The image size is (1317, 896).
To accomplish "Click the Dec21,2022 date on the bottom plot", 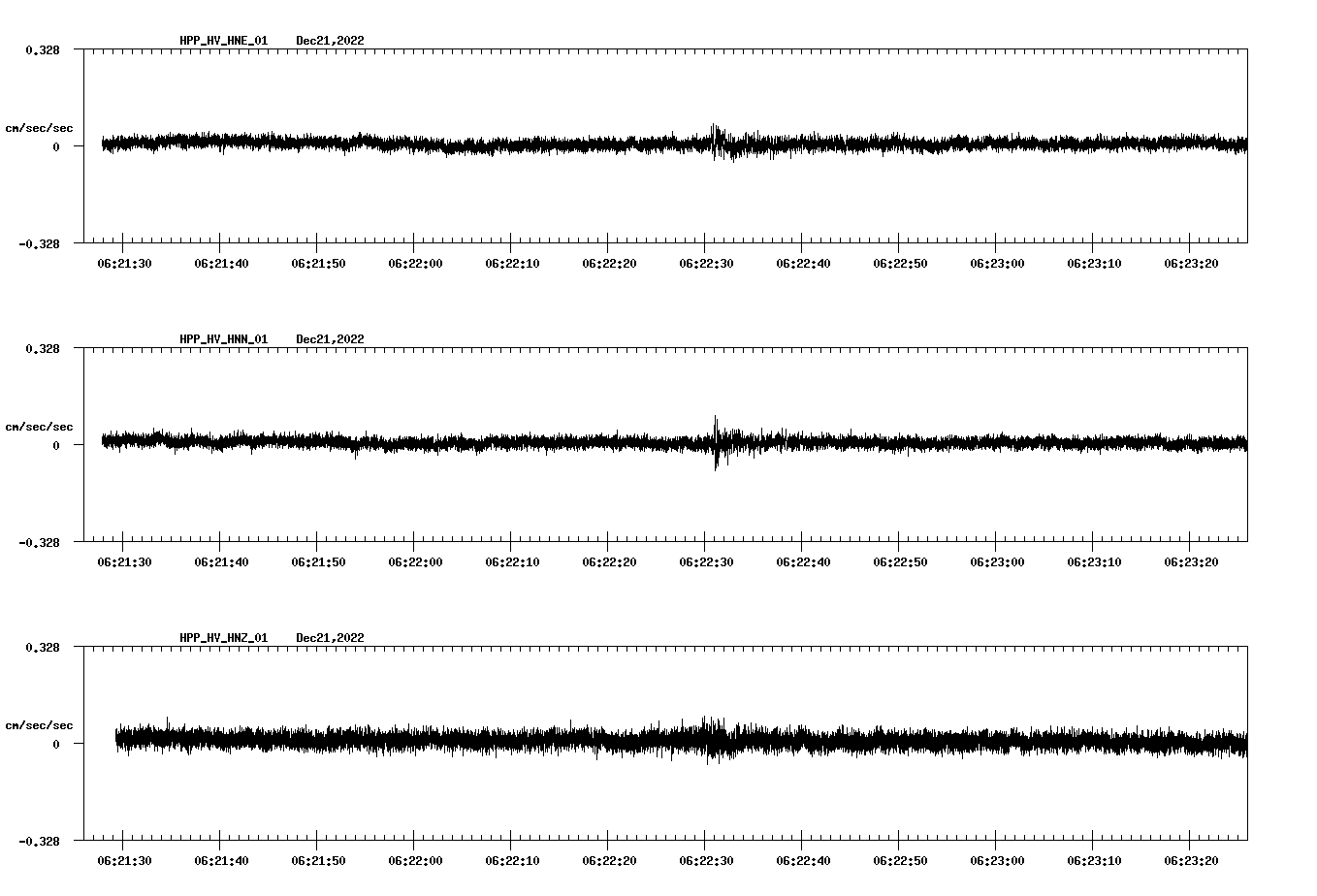I will (x=330, y=638).
